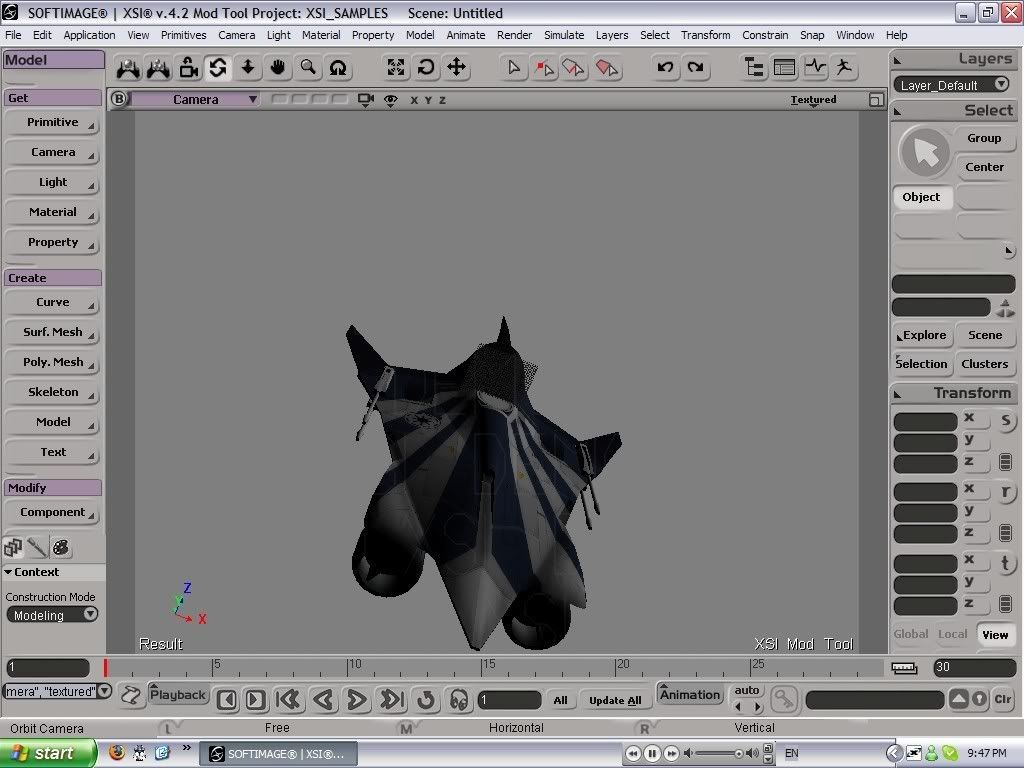Click the running figure animation icon

pyautogui.click(x=844, y=67)
